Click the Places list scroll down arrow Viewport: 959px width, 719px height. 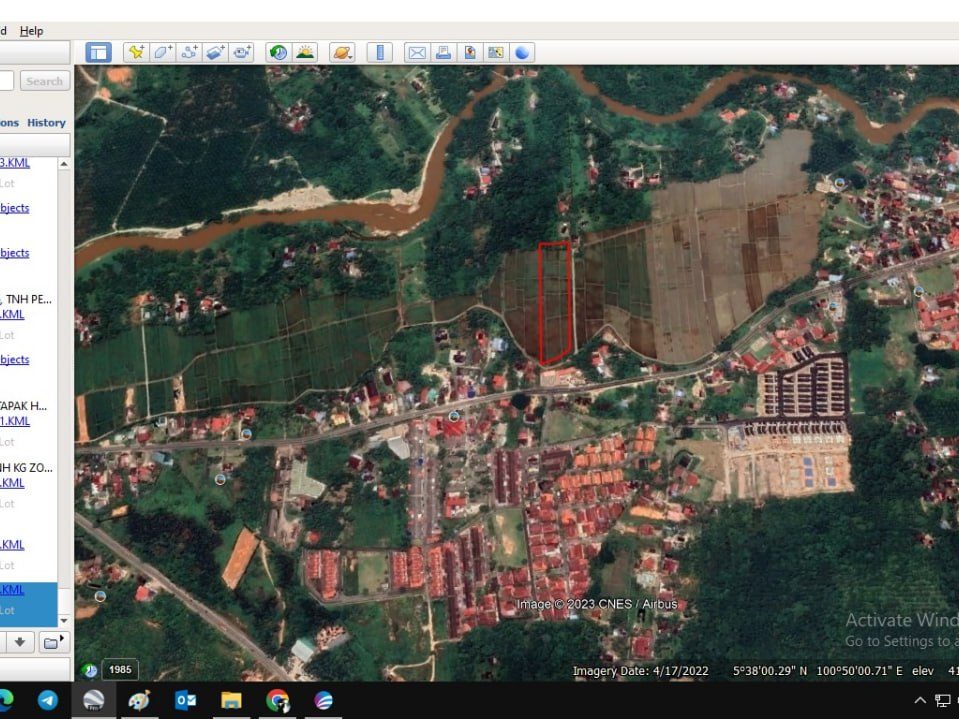pos(64,621)
